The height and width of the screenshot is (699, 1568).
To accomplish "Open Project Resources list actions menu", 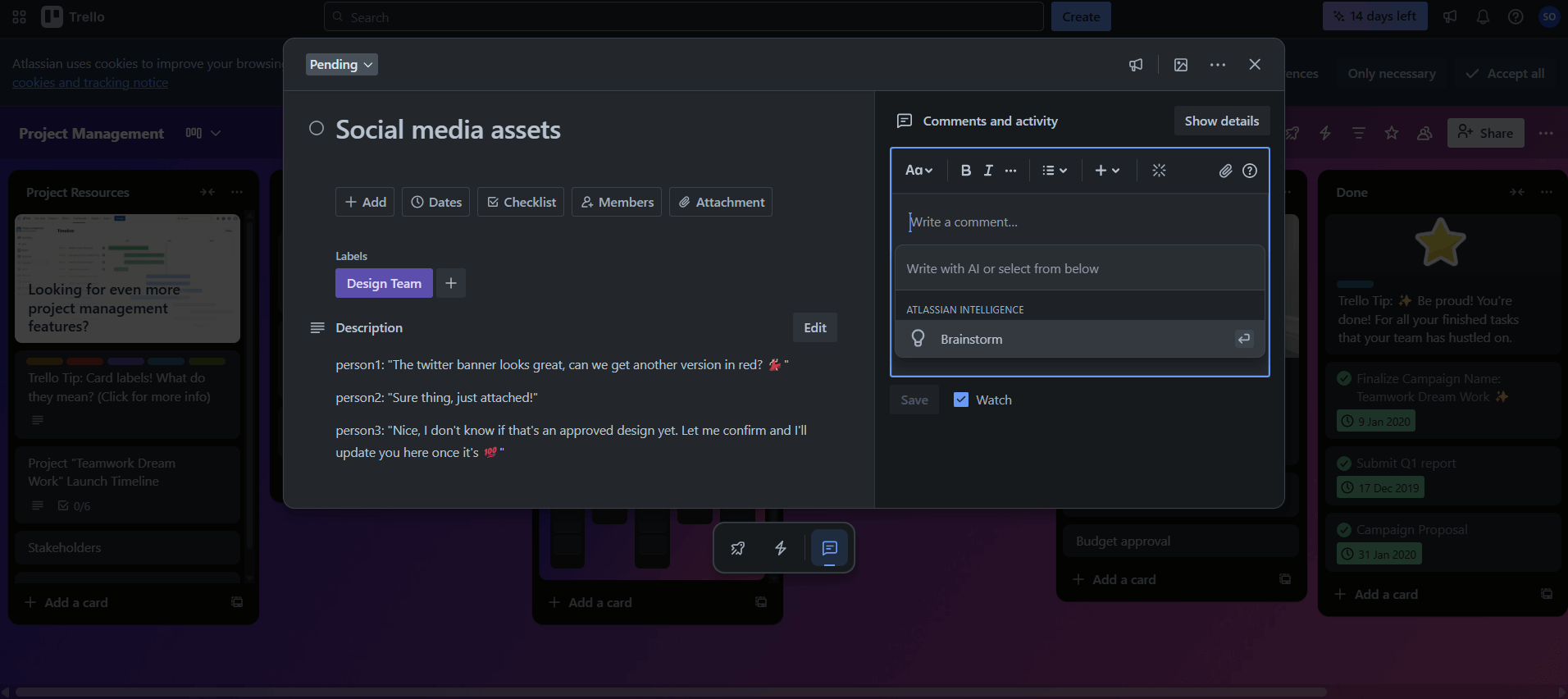I will pyautogui.click(x=237, y=192).
